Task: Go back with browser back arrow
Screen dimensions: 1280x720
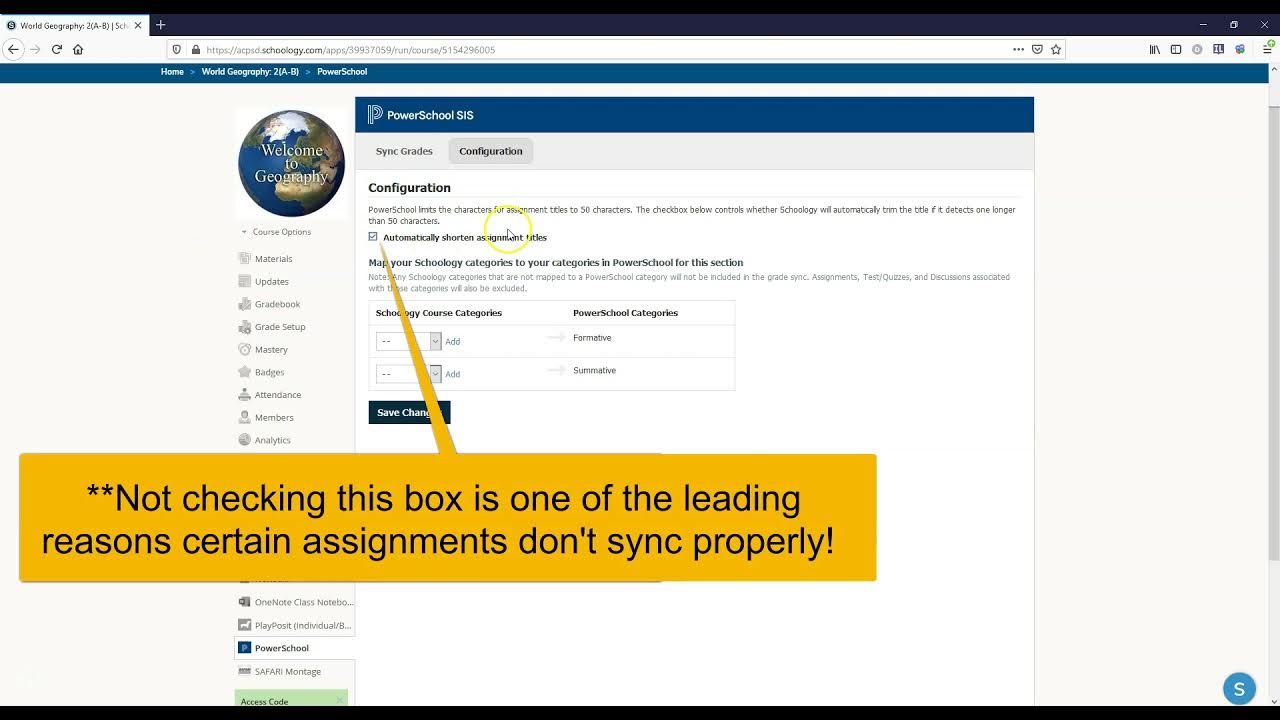Action: [x=13, y=49]
